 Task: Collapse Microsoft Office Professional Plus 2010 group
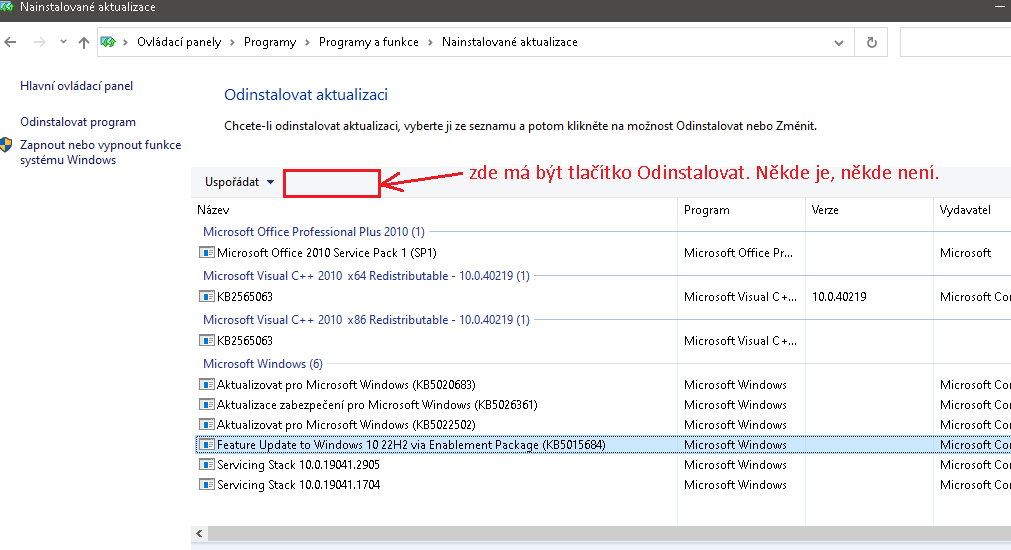pos(313,231)
